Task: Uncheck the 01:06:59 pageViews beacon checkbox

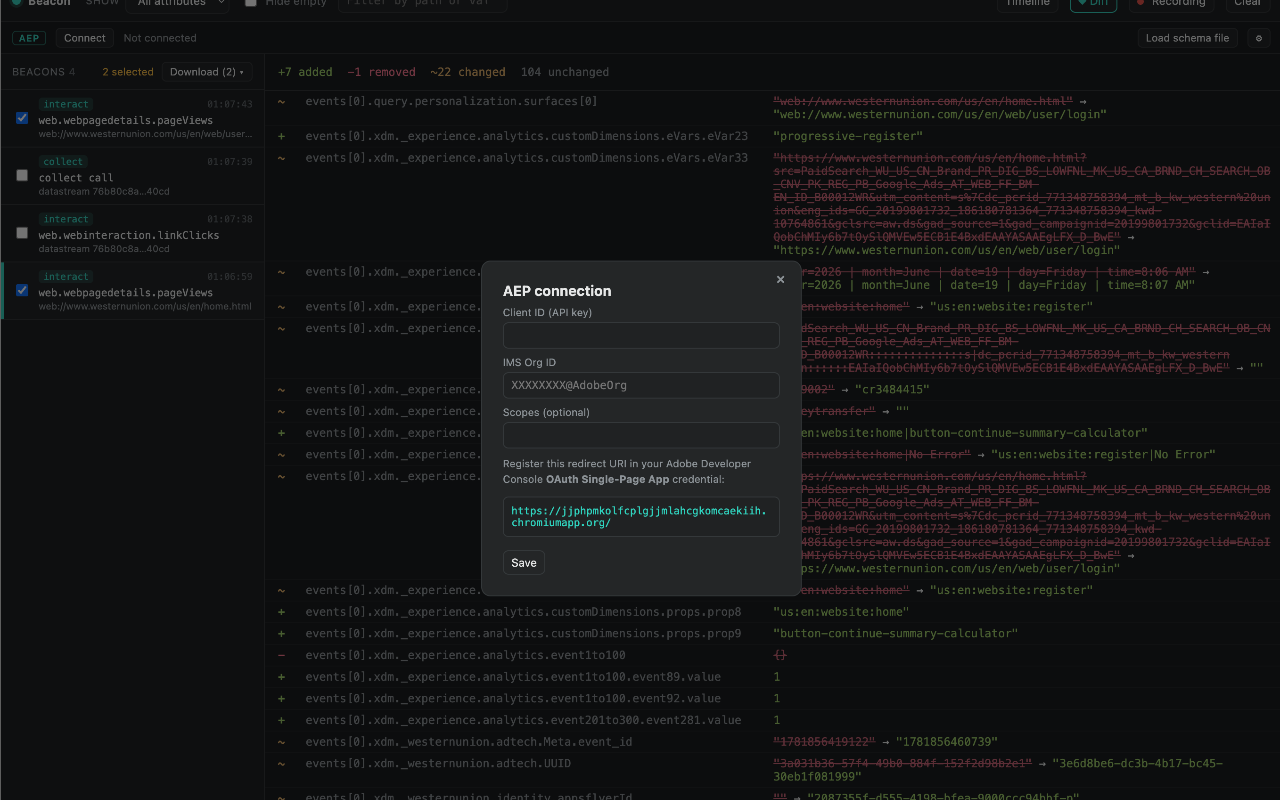Action: [x=22, y=290]
